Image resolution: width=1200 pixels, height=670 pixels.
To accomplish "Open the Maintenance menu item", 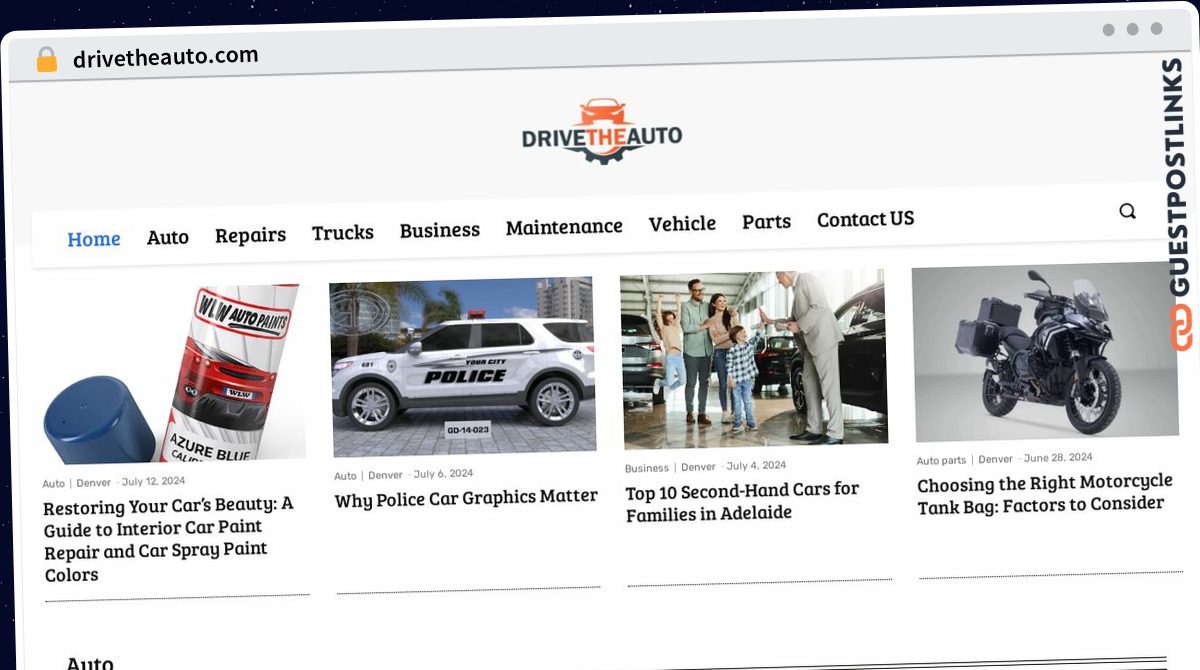I will [x=564, y=227].
